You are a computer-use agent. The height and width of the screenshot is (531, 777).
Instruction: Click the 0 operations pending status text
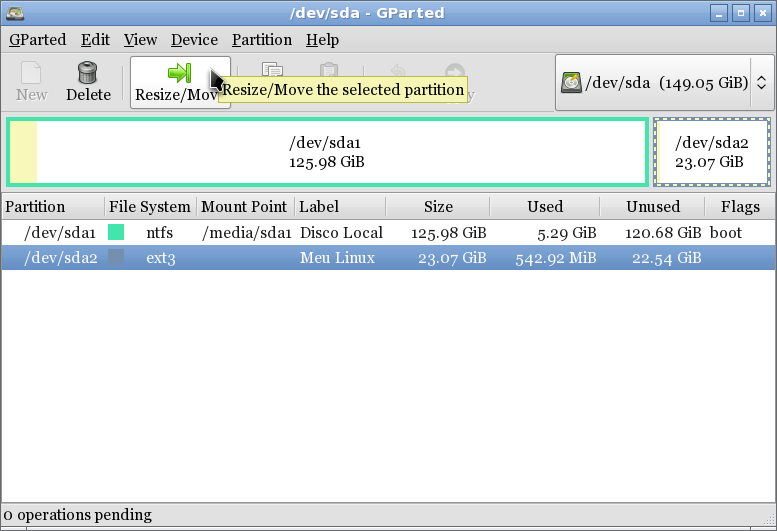click(77, 515)
